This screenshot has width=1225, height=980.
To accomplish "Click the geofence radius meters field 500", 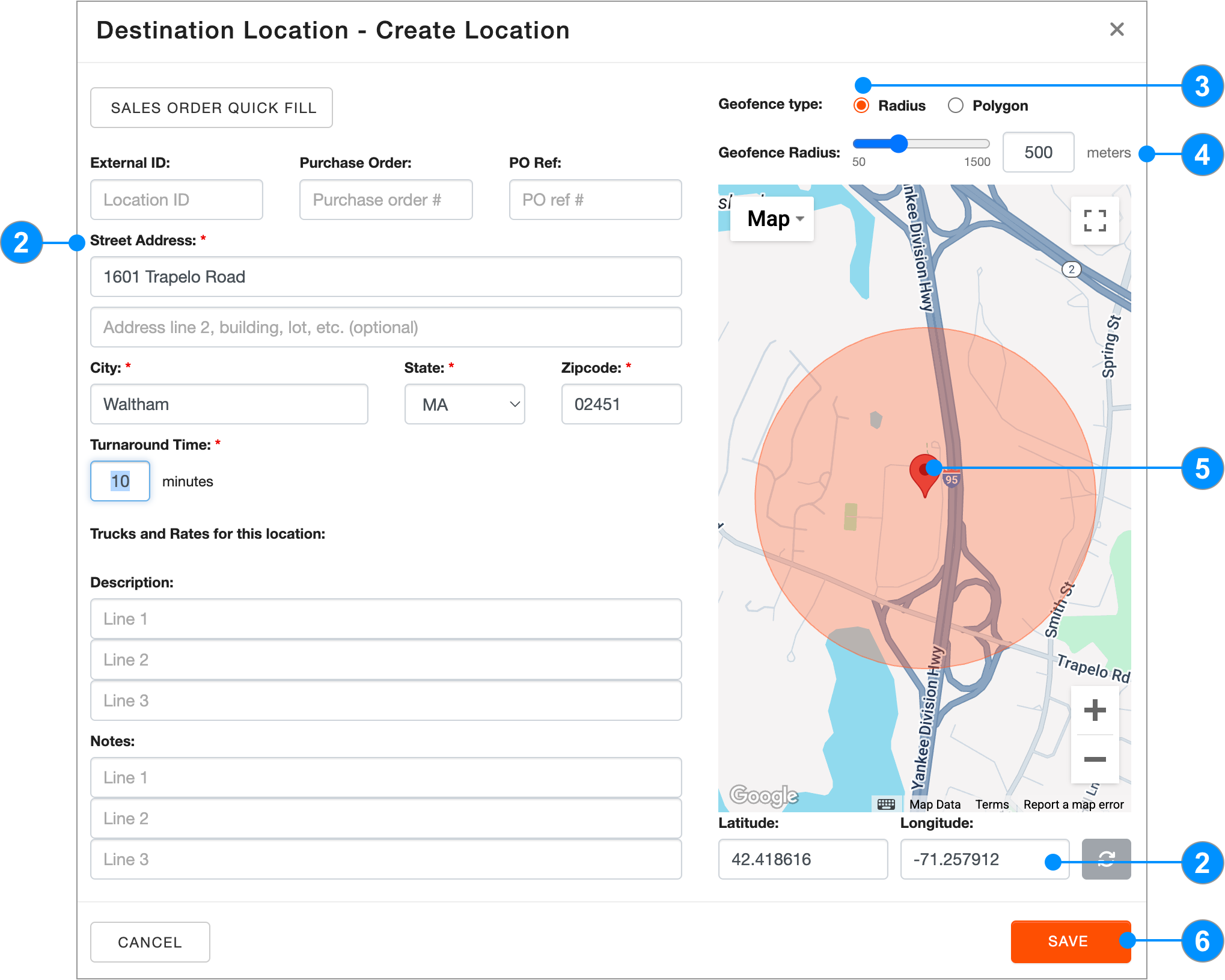I will coord(1038,152).
